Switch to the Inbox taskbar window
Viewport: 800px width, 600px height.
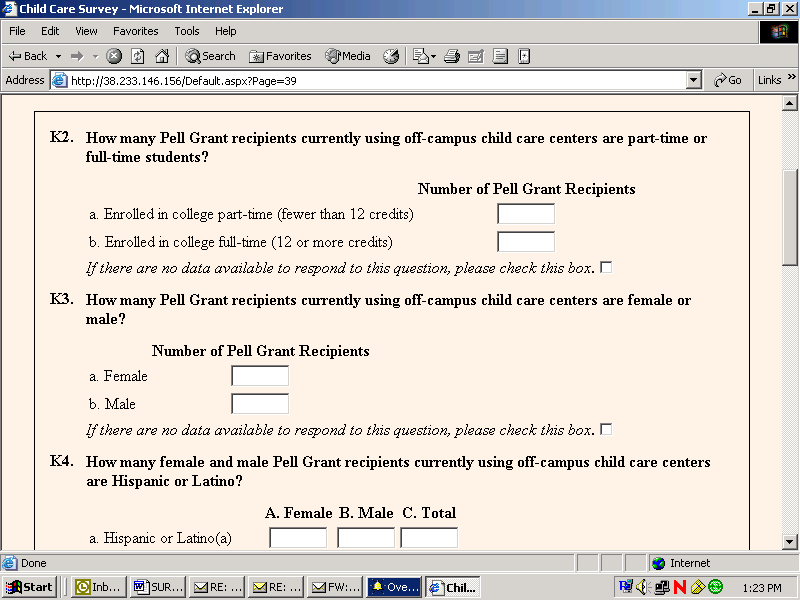point(99,587)
